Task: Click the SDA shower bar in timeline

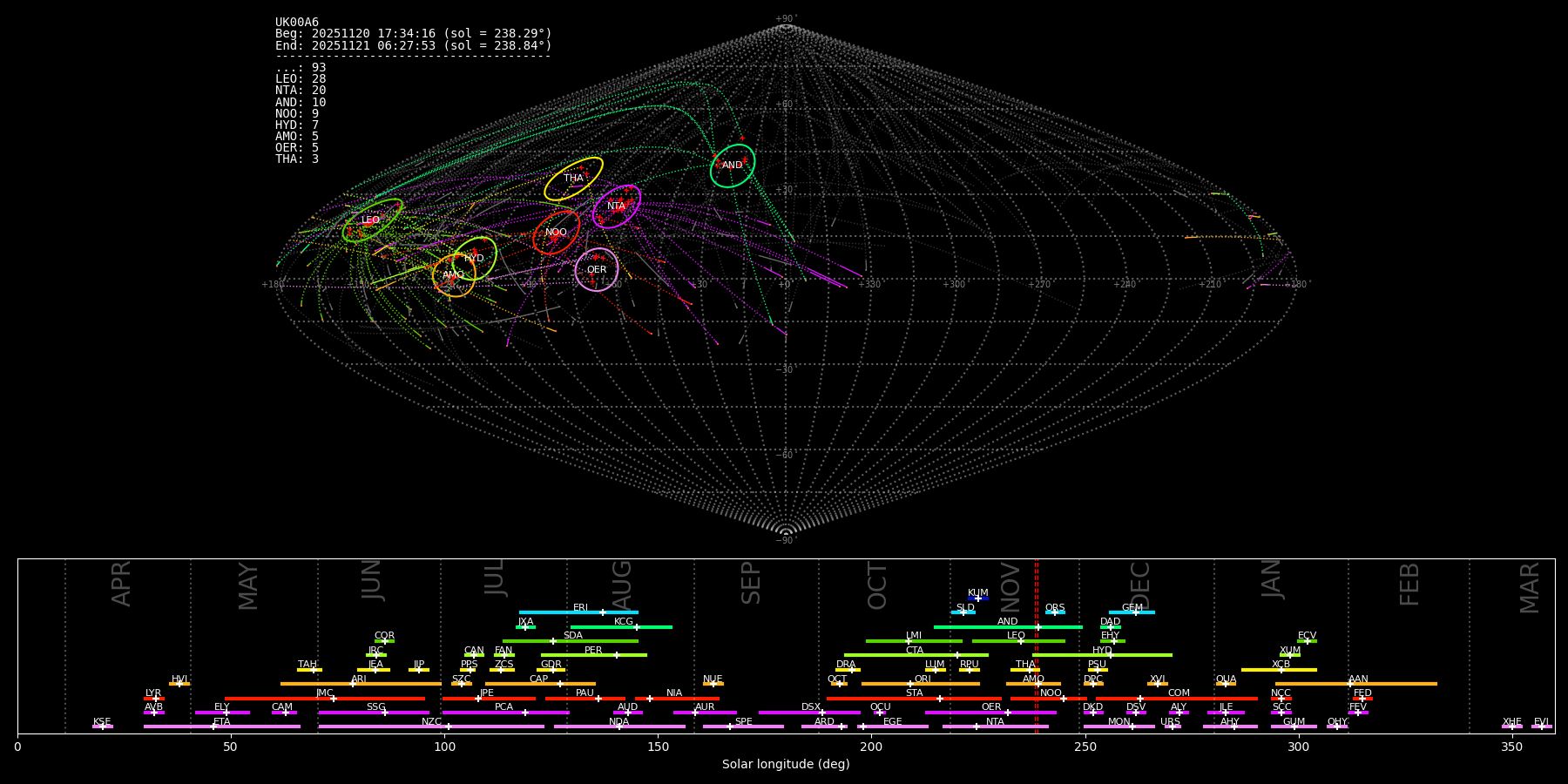Action: point(571,641)
